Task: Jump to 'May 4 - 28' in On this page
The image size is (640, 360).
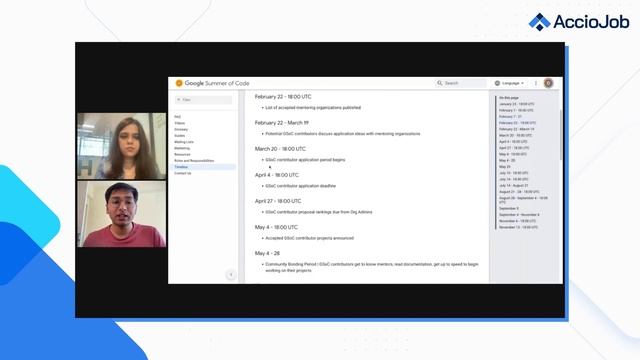Action: (x=507, y=160)
